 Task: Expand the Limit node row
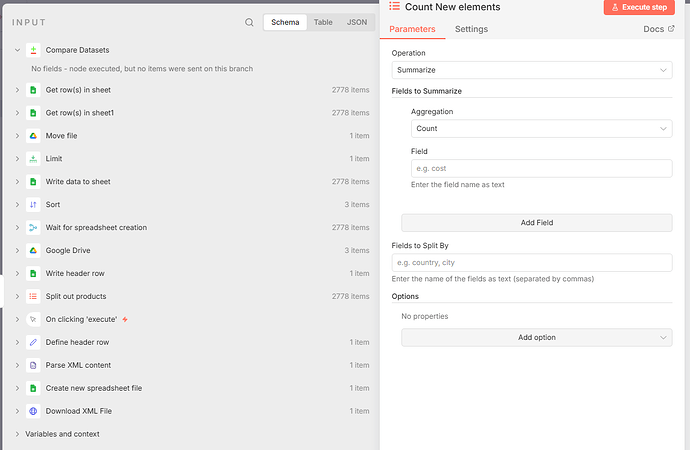[17, 159]
